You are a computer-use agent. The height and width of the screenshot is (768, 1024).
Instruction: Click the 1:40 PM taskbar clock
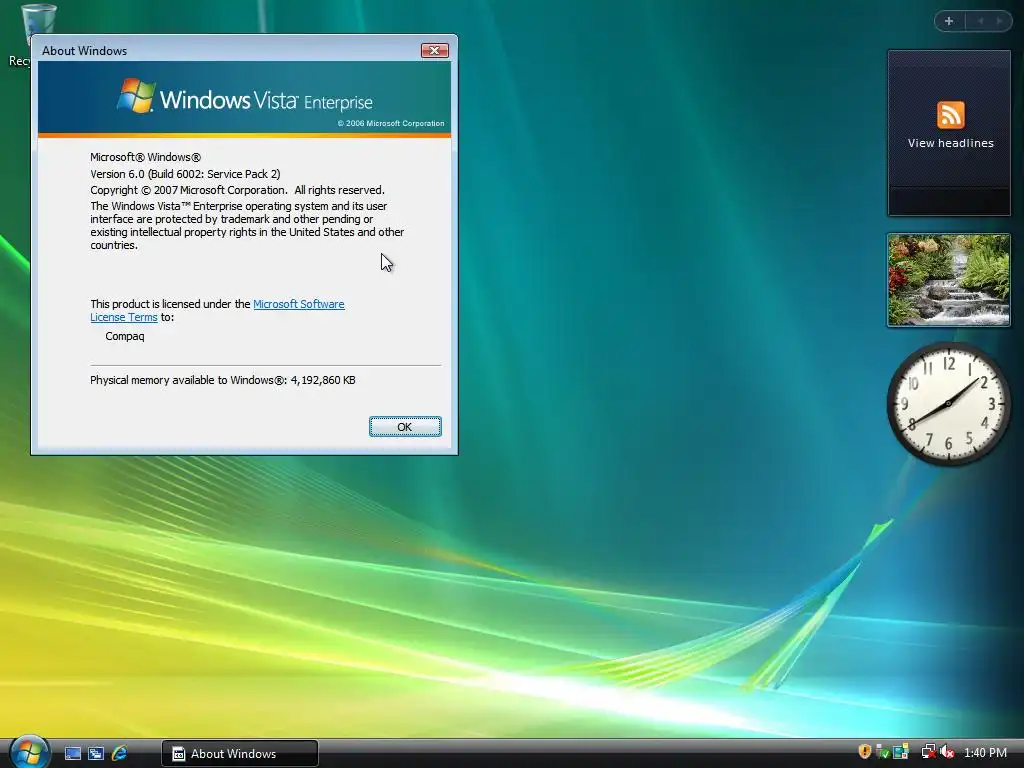pos(985,753)
